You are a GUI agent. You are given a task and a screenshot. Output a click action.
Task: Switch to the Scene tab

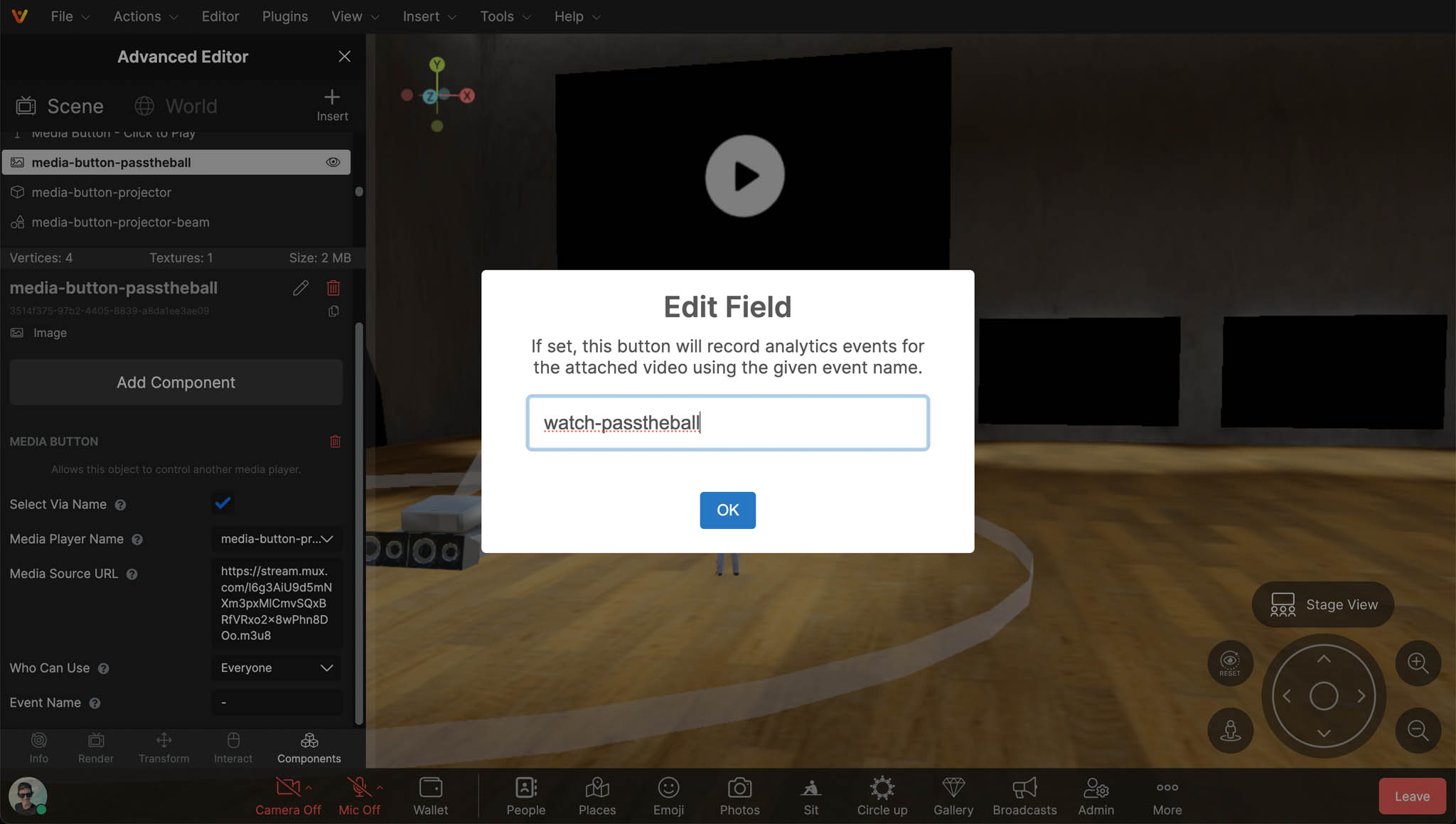(60, 106)
